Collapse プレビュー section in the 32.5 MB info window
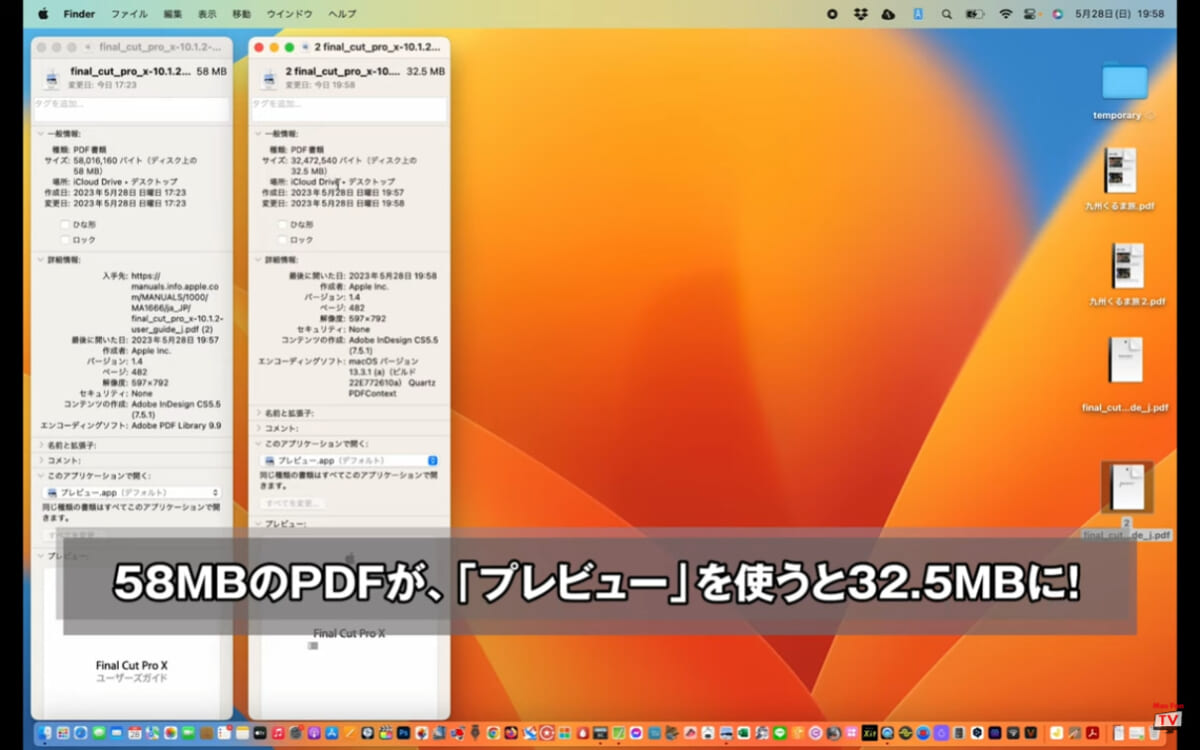This screenshot has width=1200, height=750. pyautogui.click(x=258, y=524)
